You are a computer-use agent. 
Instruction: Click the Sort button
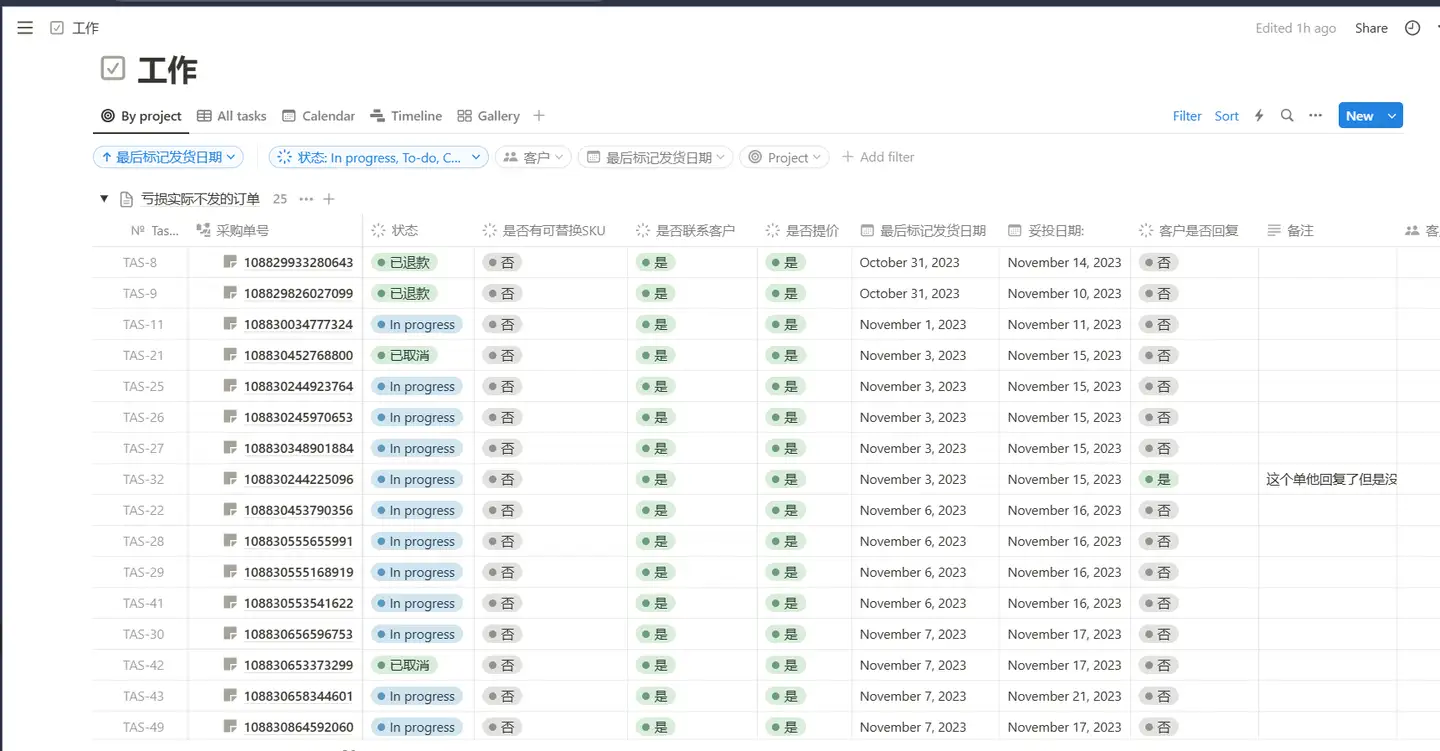point(1227,116)
